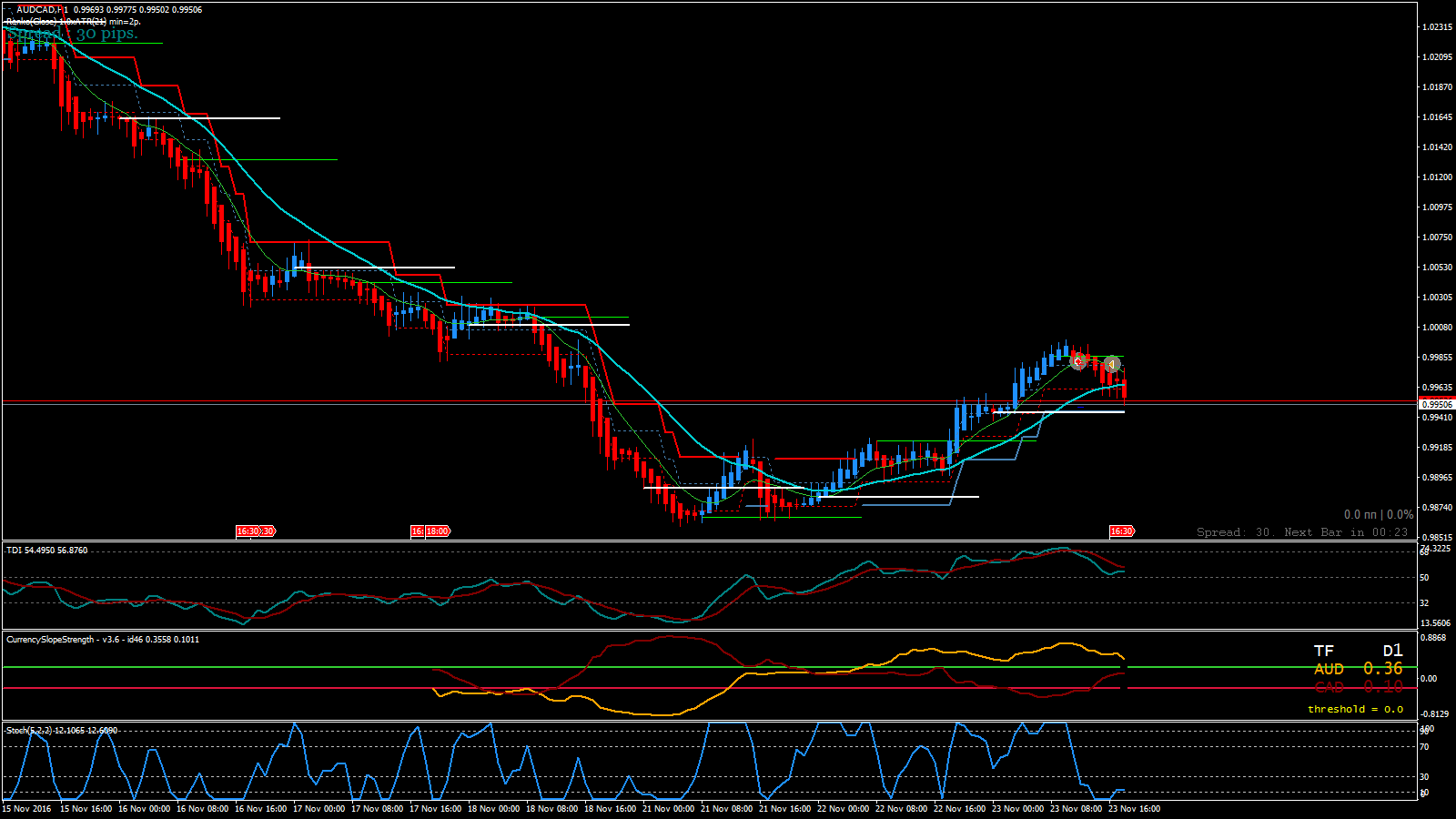Click the red arrow trade marker on chart
1456x819 pixels.
tap(1078, 361)
